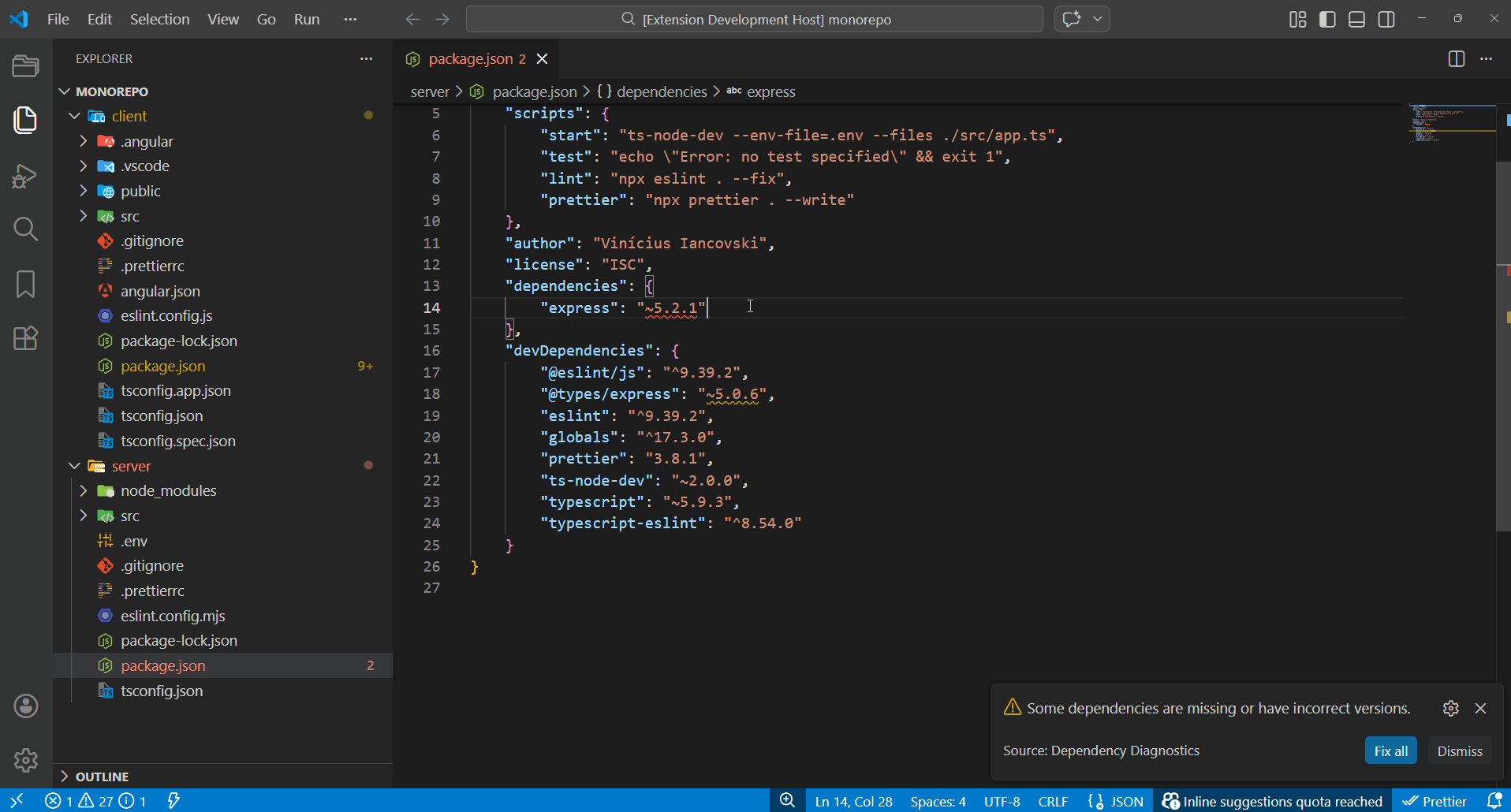Click the command center search box
Screen dimensions: 1511x812
tap(755, 19)
